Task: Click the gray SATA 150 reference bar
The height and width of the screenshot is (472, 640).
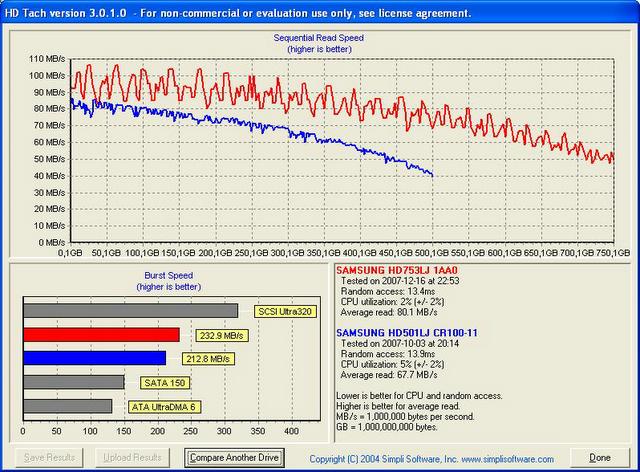Action: tap(74, 382)
